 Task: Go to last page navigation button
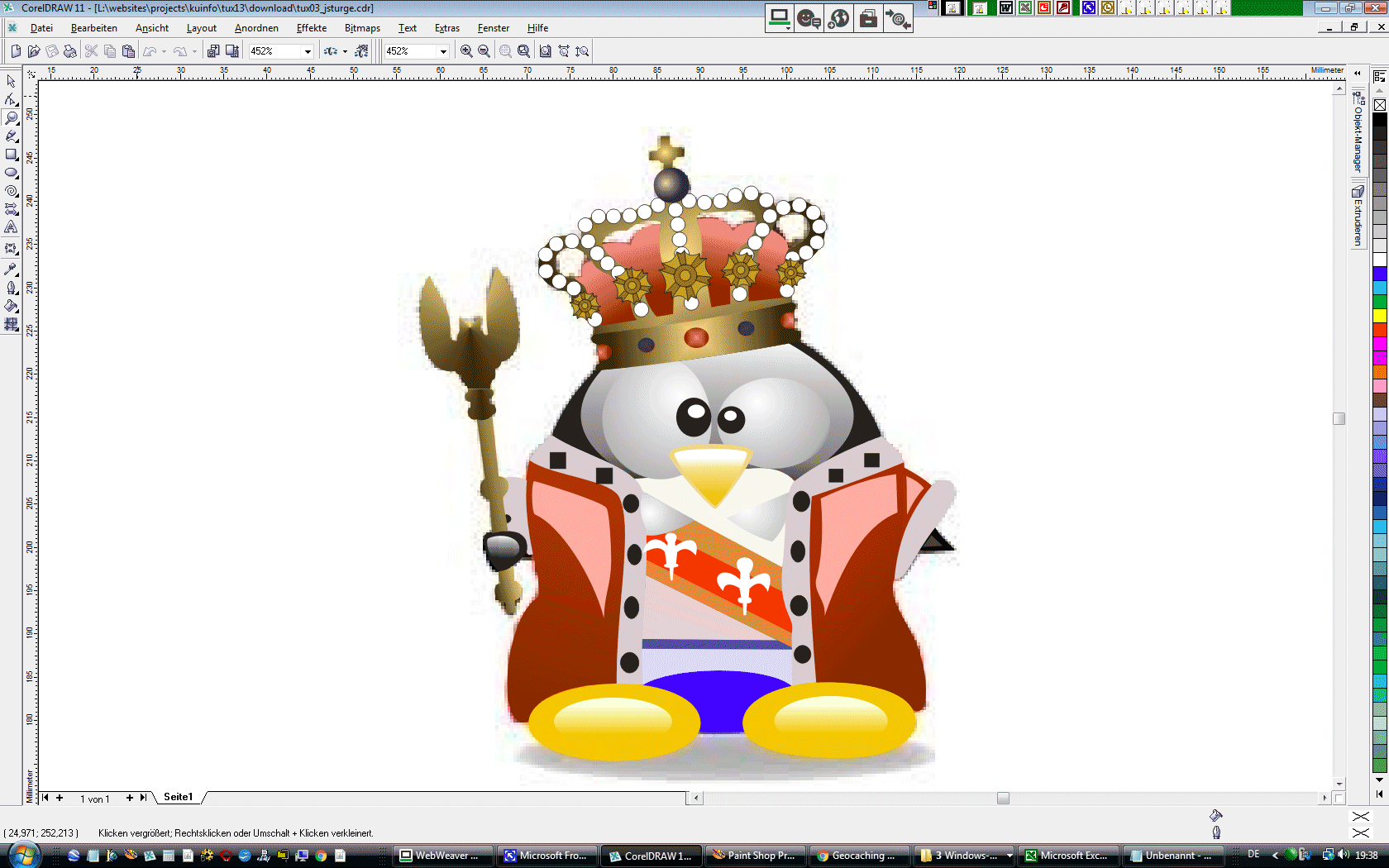pos(143,798)
